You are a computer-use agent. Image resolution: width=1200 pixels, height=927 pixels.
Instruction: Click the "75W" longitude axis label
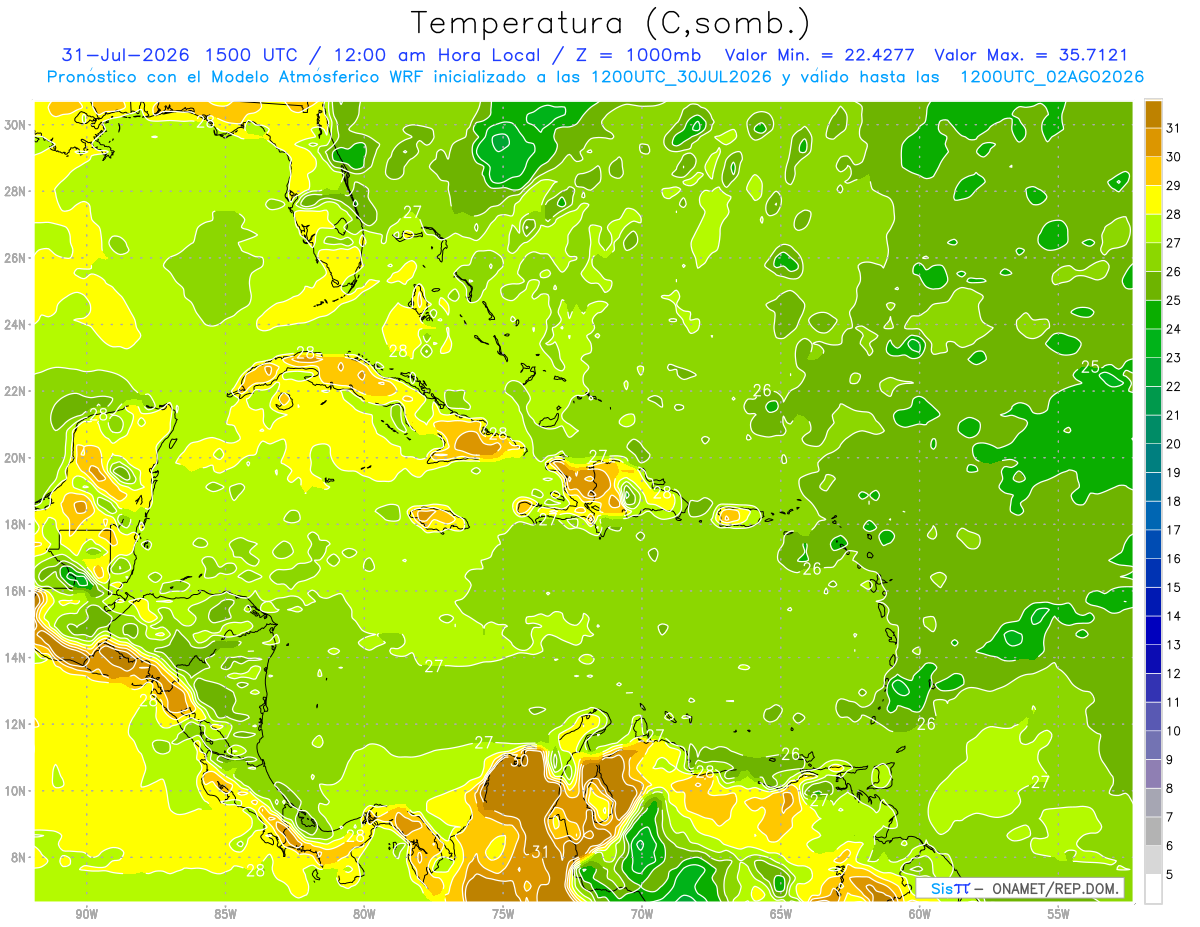tap(503, 914)
